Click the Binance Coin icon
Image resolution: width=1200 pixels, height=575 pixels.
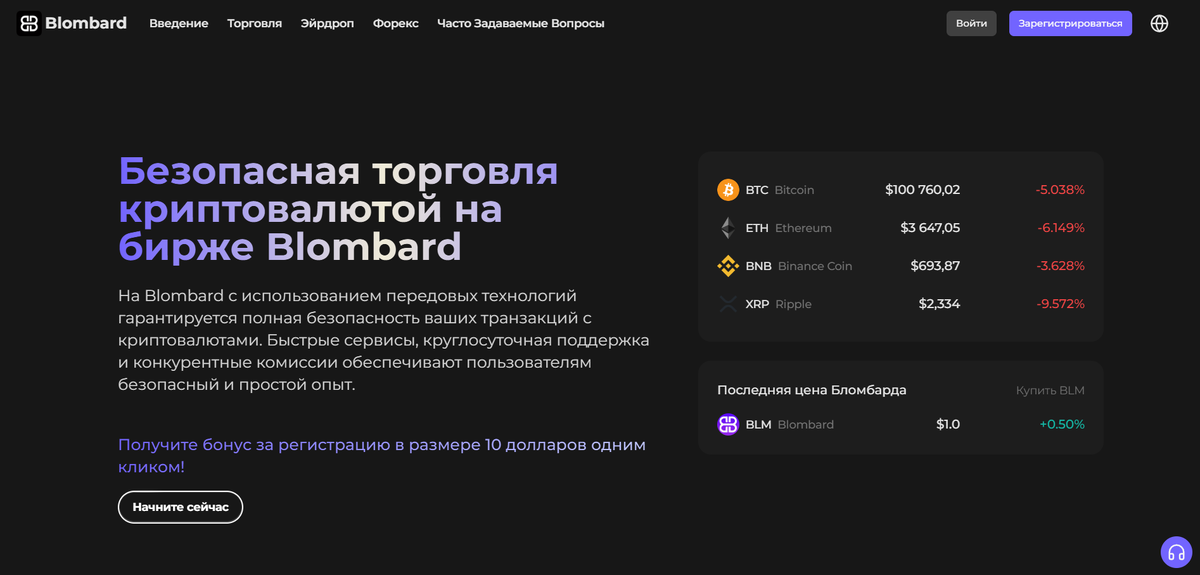click(728, 266)
